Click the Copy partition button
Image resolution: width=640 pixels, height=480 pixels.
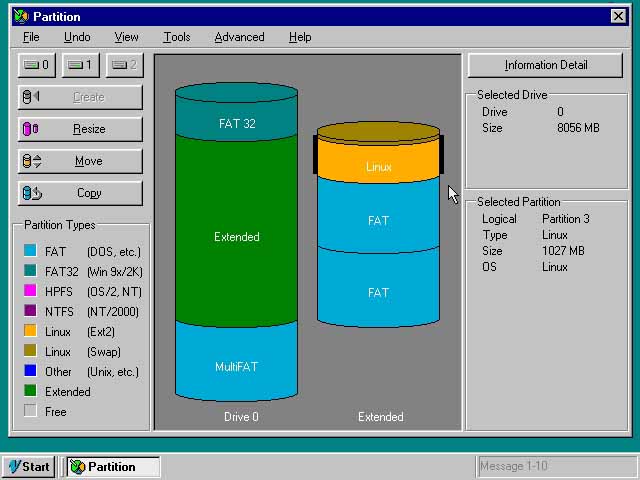click(80, 193)
